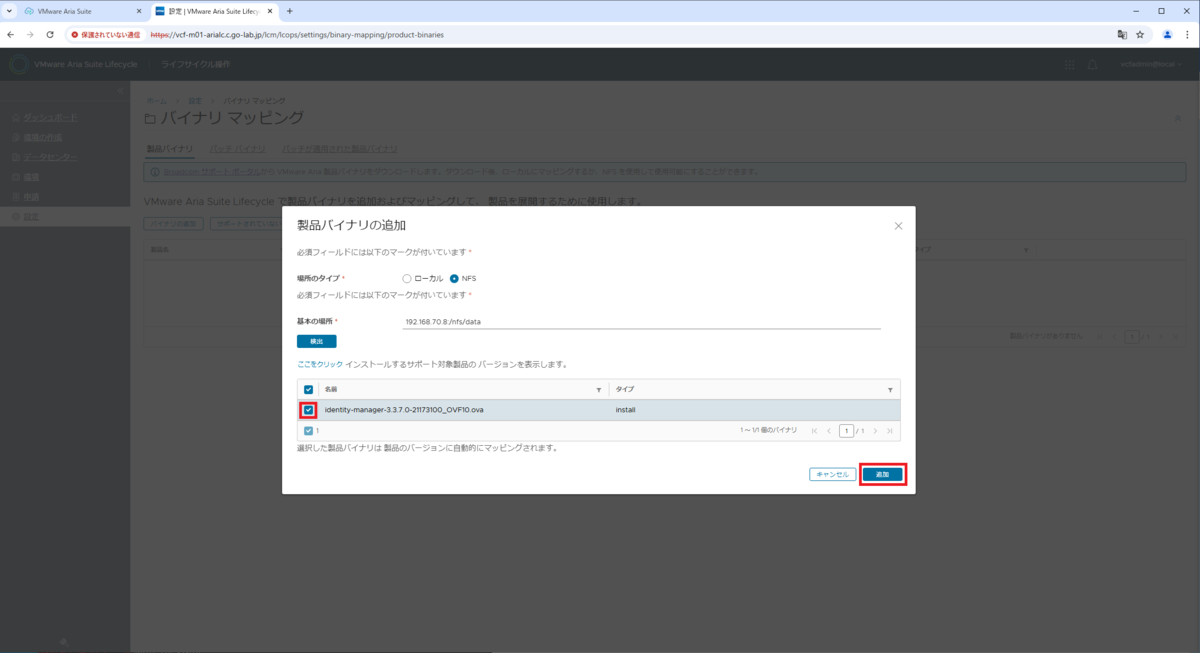This screenshot has height=653, width=1200.
Task: Toggle the selected-count checkbox in table footer
Action: coord(309,431)
